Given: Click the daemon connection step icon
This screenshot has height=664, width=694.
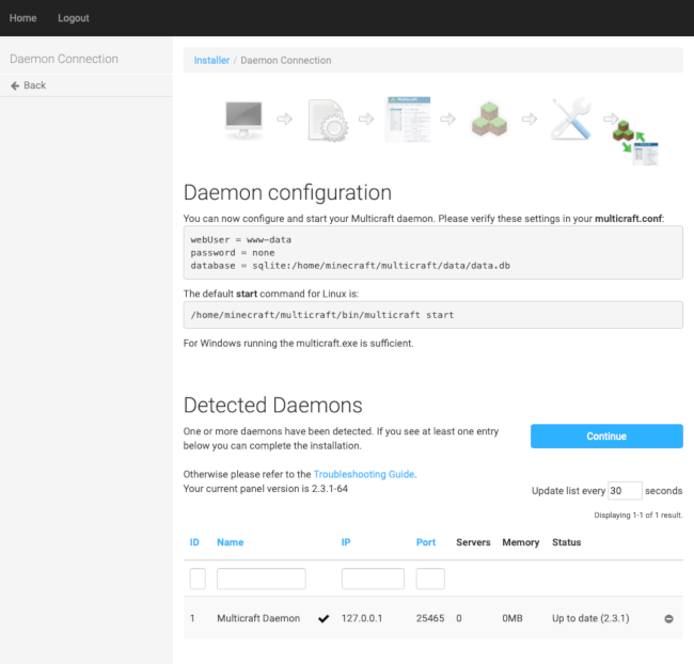Looking at the screenshot, I should [635, 139].
